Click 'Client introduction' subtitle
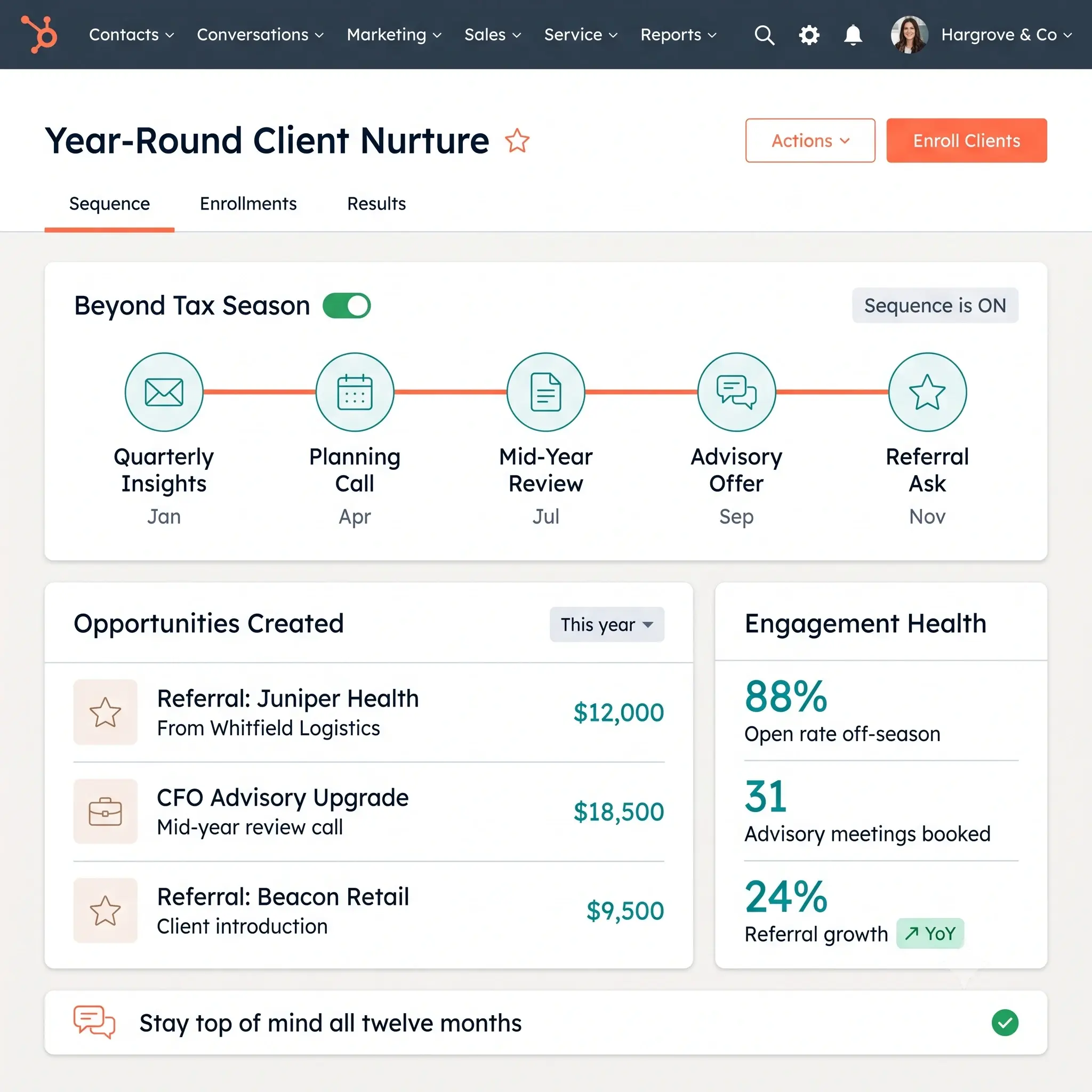The image size is (1092, 1092). (242, 927)
